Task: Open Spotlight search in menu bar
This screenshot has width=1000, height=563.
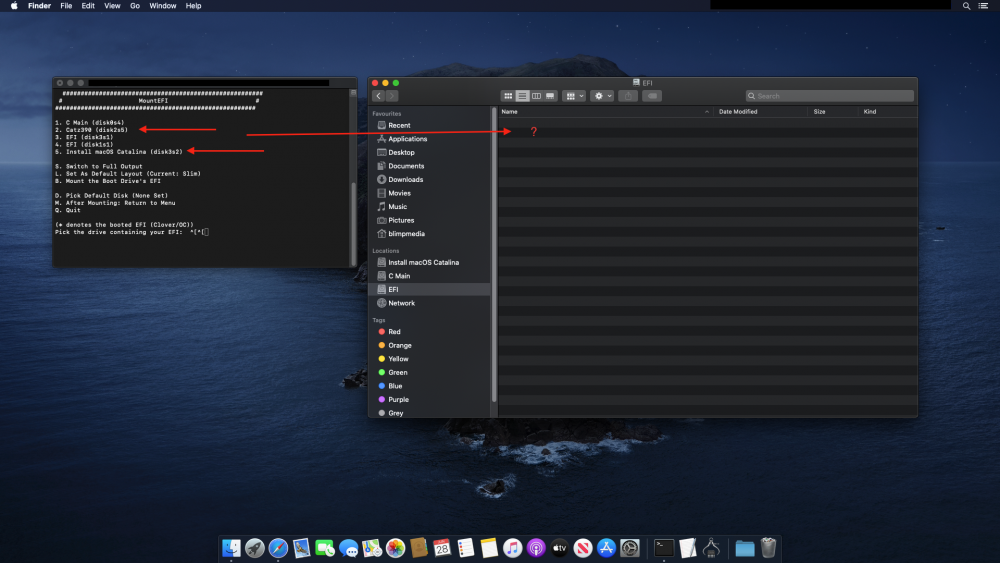Action: [x=966, y=6]
